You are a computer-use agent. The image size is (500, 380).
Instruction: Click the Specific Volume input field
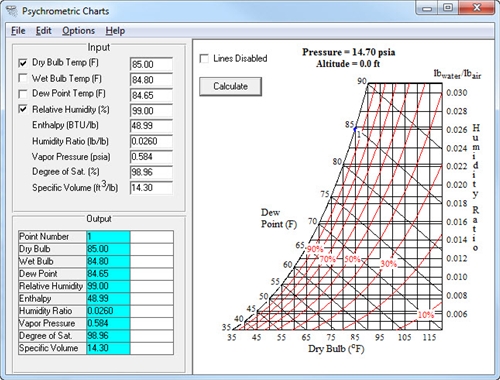(x=151, y=188)
